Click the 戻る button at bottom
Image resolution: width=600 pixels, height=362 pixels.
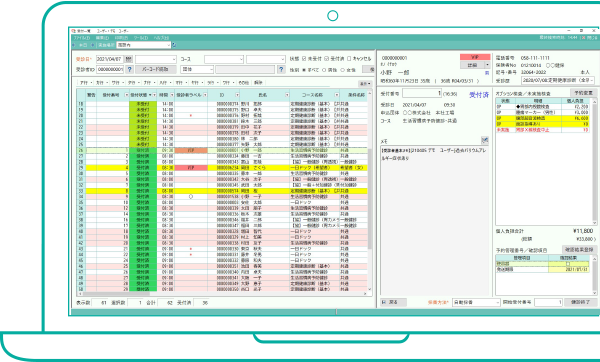pyautogui.click(x=393, y=302)
